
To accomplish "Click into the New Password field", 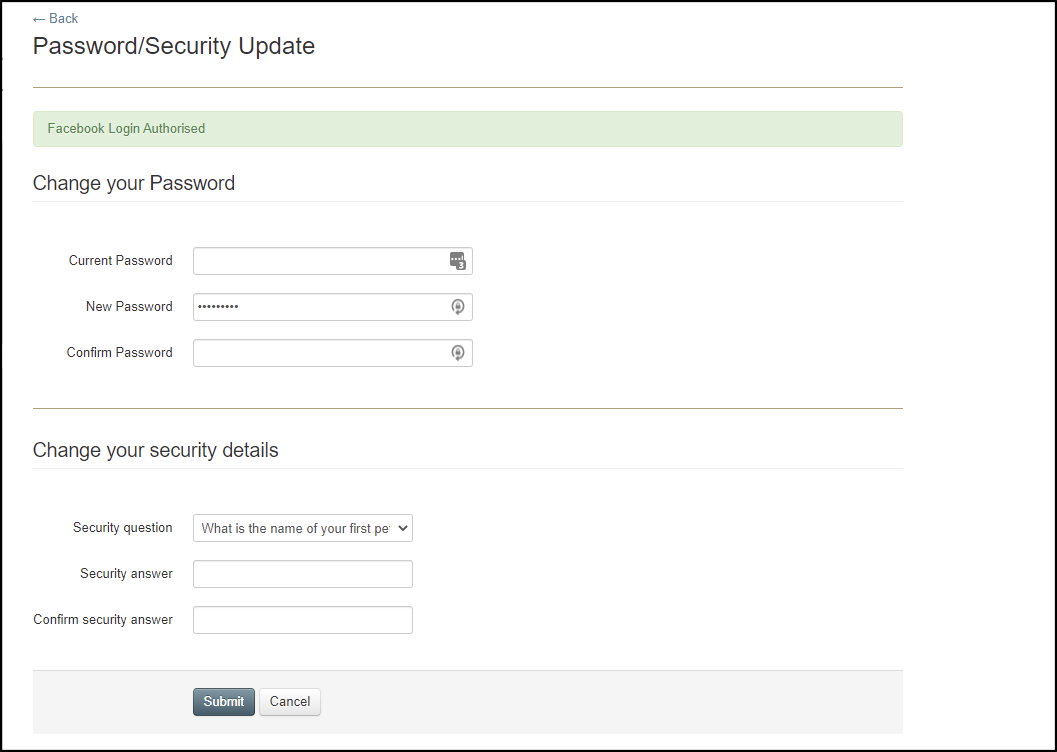I will [x=320, y=307].
